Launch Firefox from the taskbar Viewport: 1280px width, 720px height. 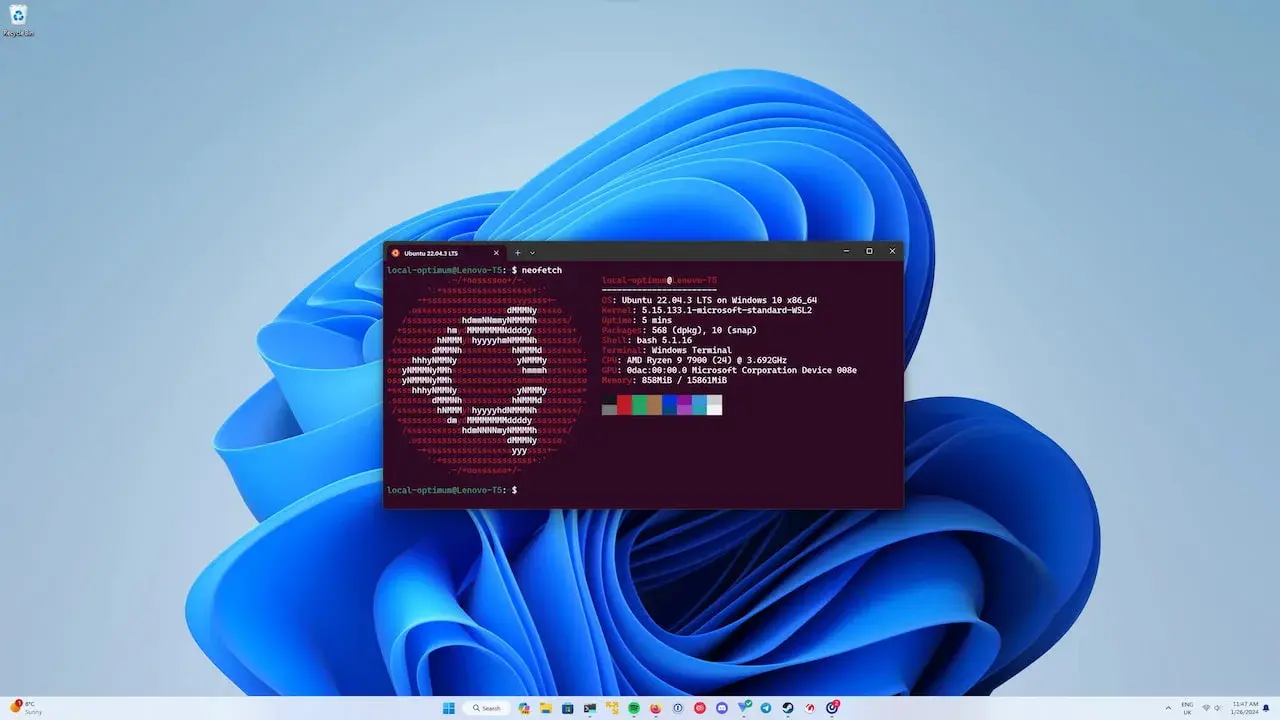(x=654, y=708)
